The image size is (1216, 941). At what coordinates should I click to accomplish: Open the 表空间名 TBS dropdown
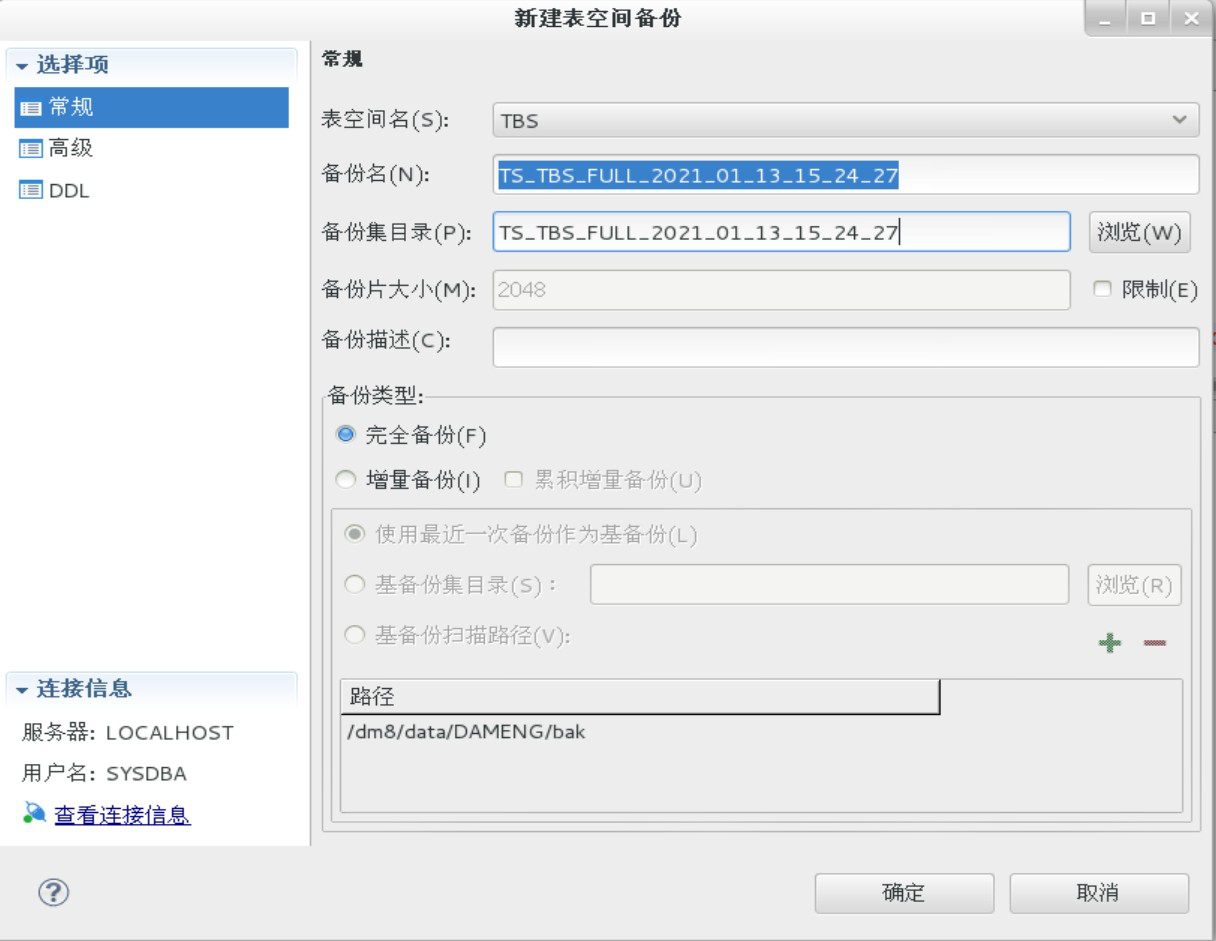coord(846,121)
